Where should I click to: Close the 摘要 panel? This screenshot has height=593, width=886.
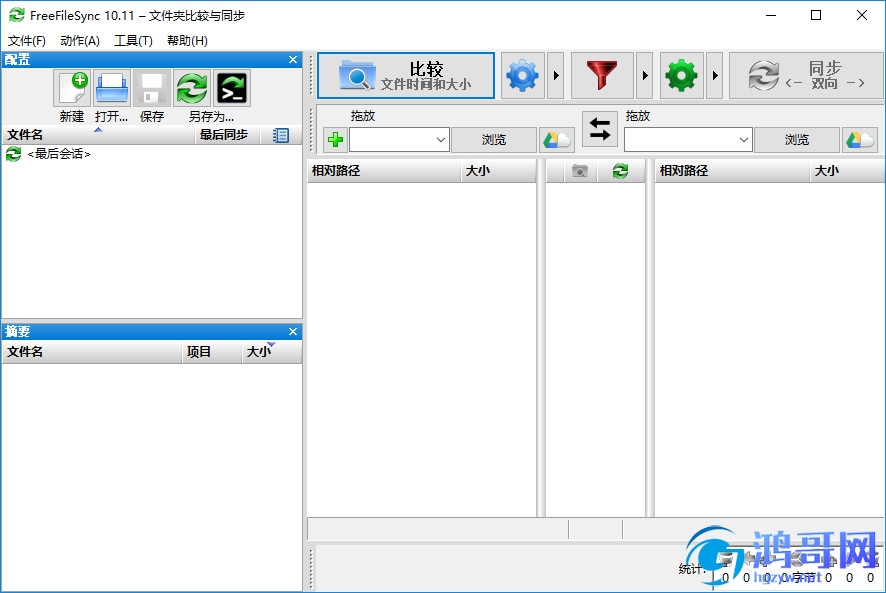(x=293, y=331)
